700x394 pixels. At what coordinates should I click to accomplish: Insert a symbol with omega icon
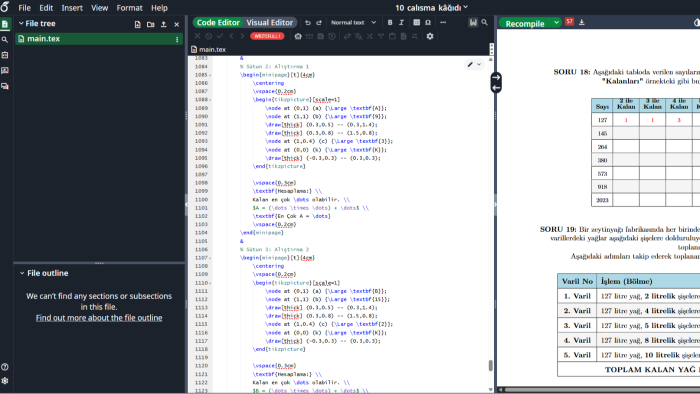428,22
